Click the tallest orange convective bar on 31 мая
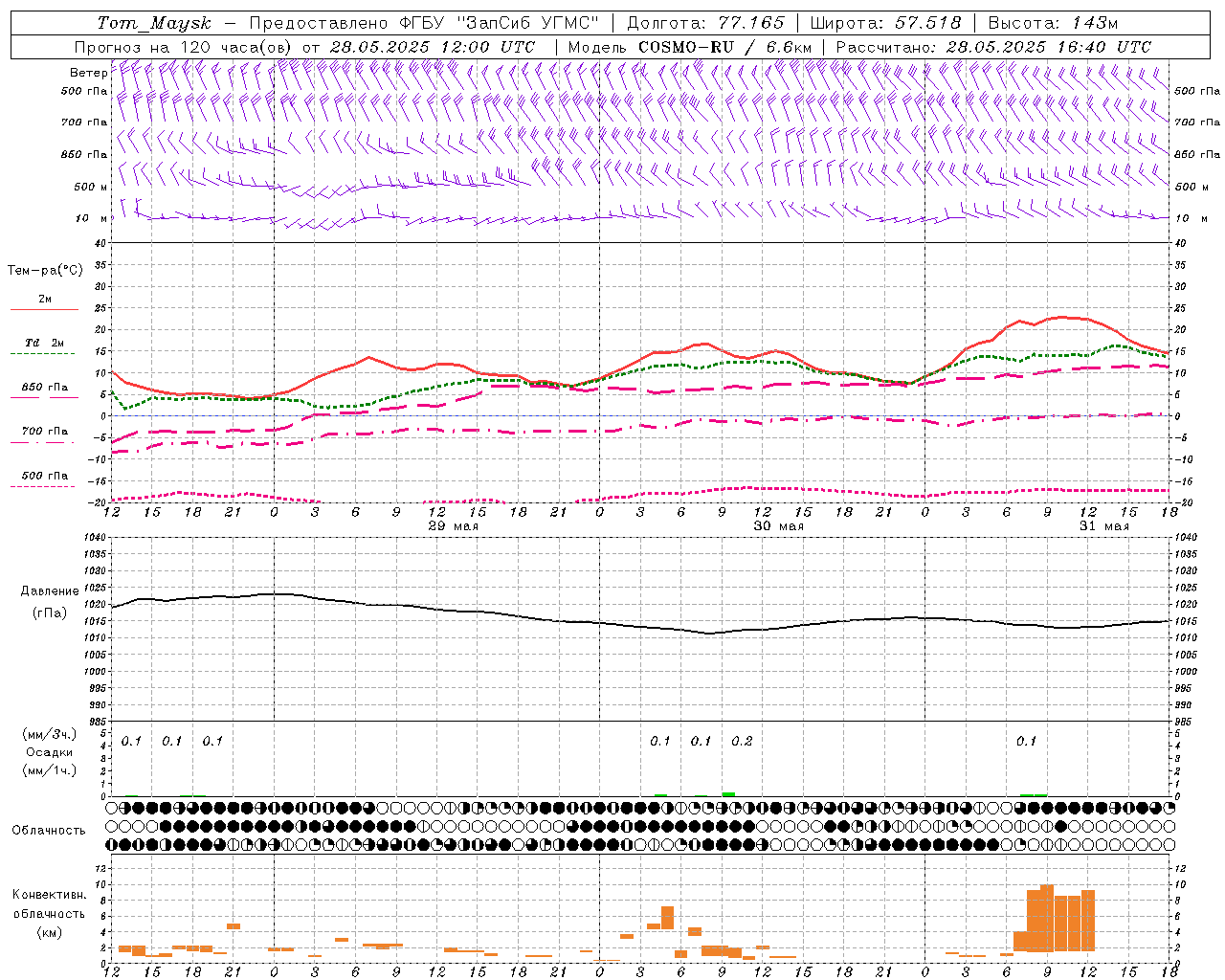The width and height of the screenshot is (1225, 980). click(x=1047, y=918)
